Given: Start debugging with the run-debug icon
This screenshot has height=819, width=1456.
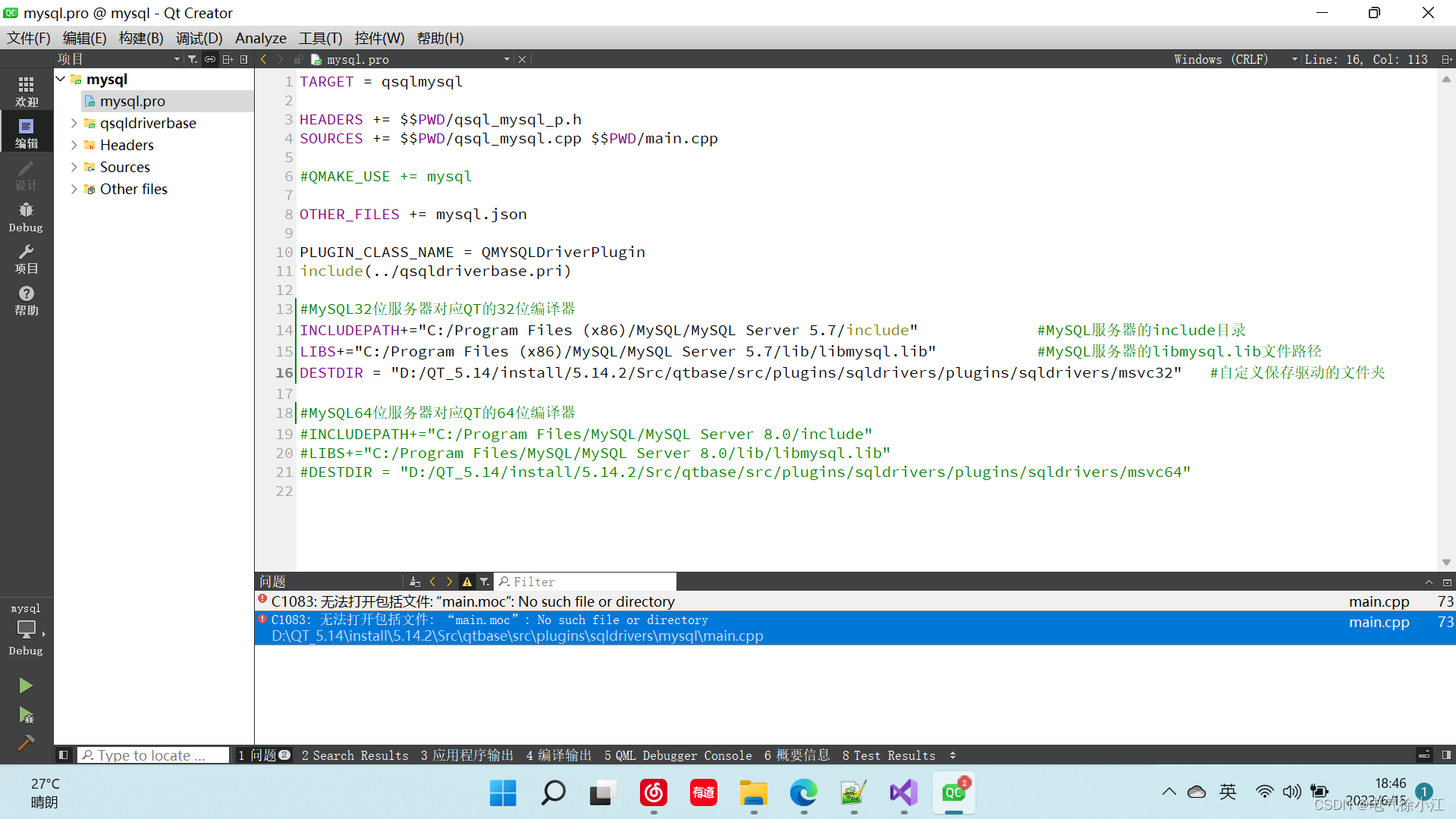Looking at the screenshot, I should [x=25, y=715].
